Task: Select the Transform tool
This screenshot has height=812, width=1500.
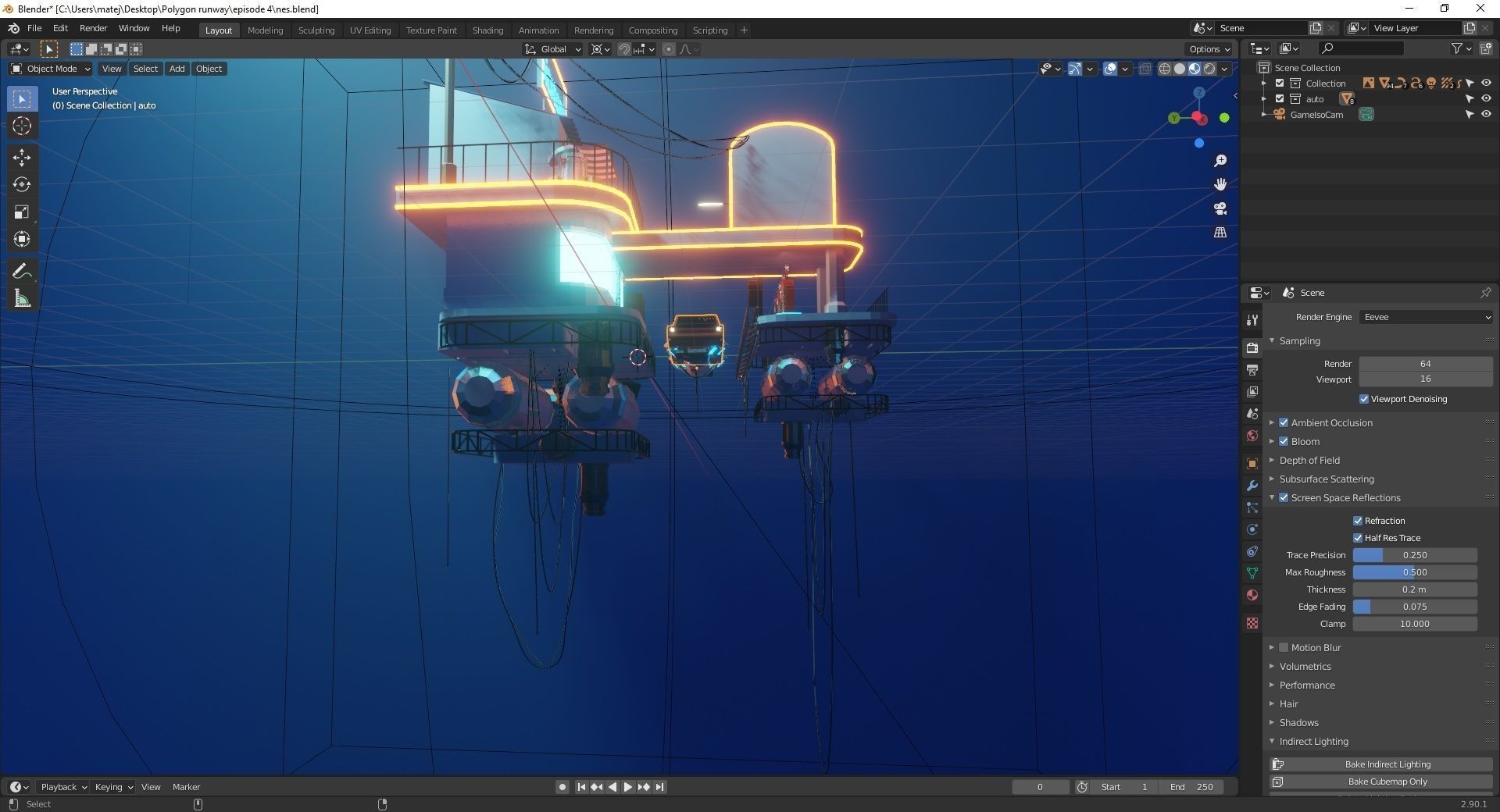Action: click(x=22, y=239)
